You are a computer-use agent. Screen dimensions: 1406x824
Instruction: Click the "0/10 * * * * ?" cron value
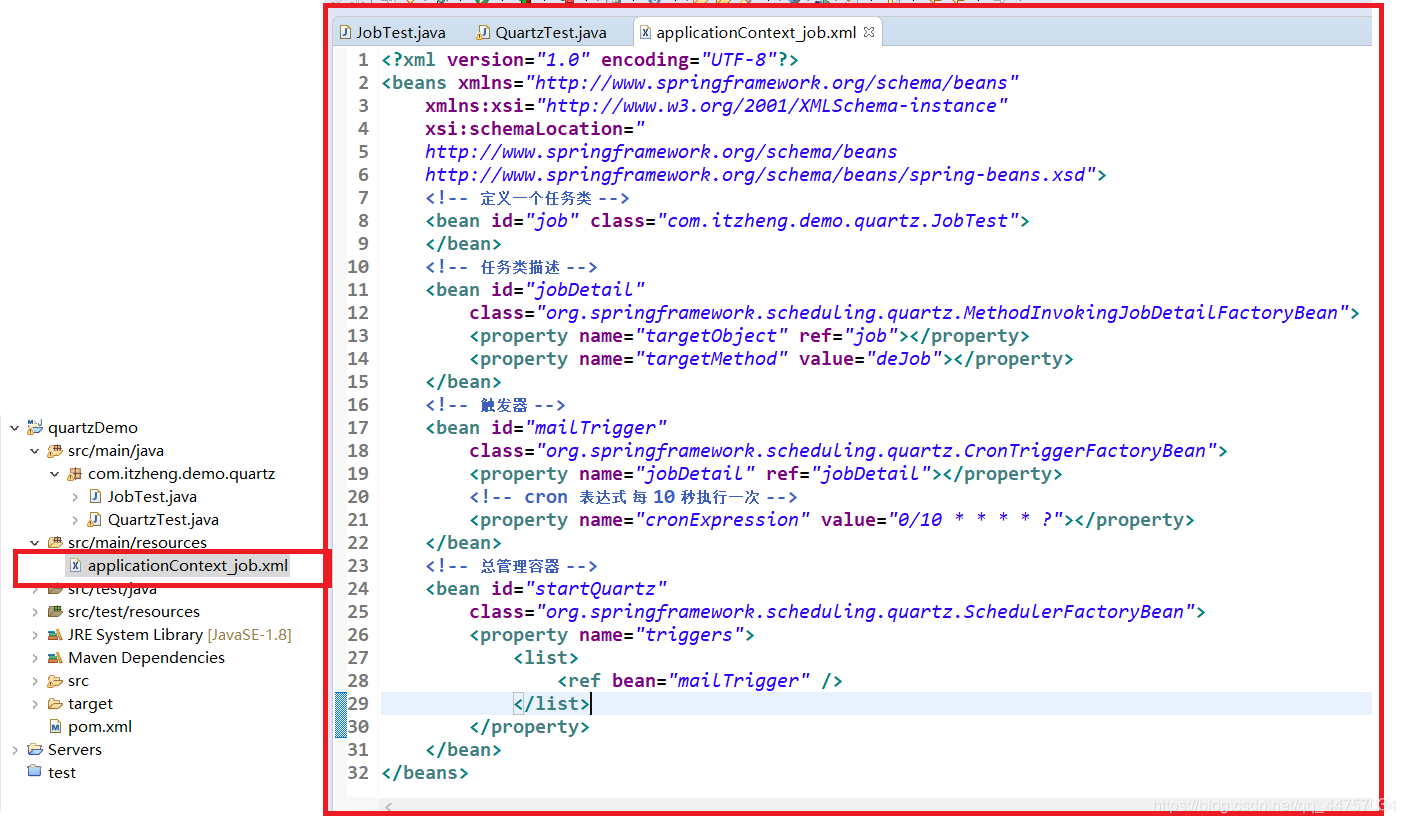click(x=976, y=520)
